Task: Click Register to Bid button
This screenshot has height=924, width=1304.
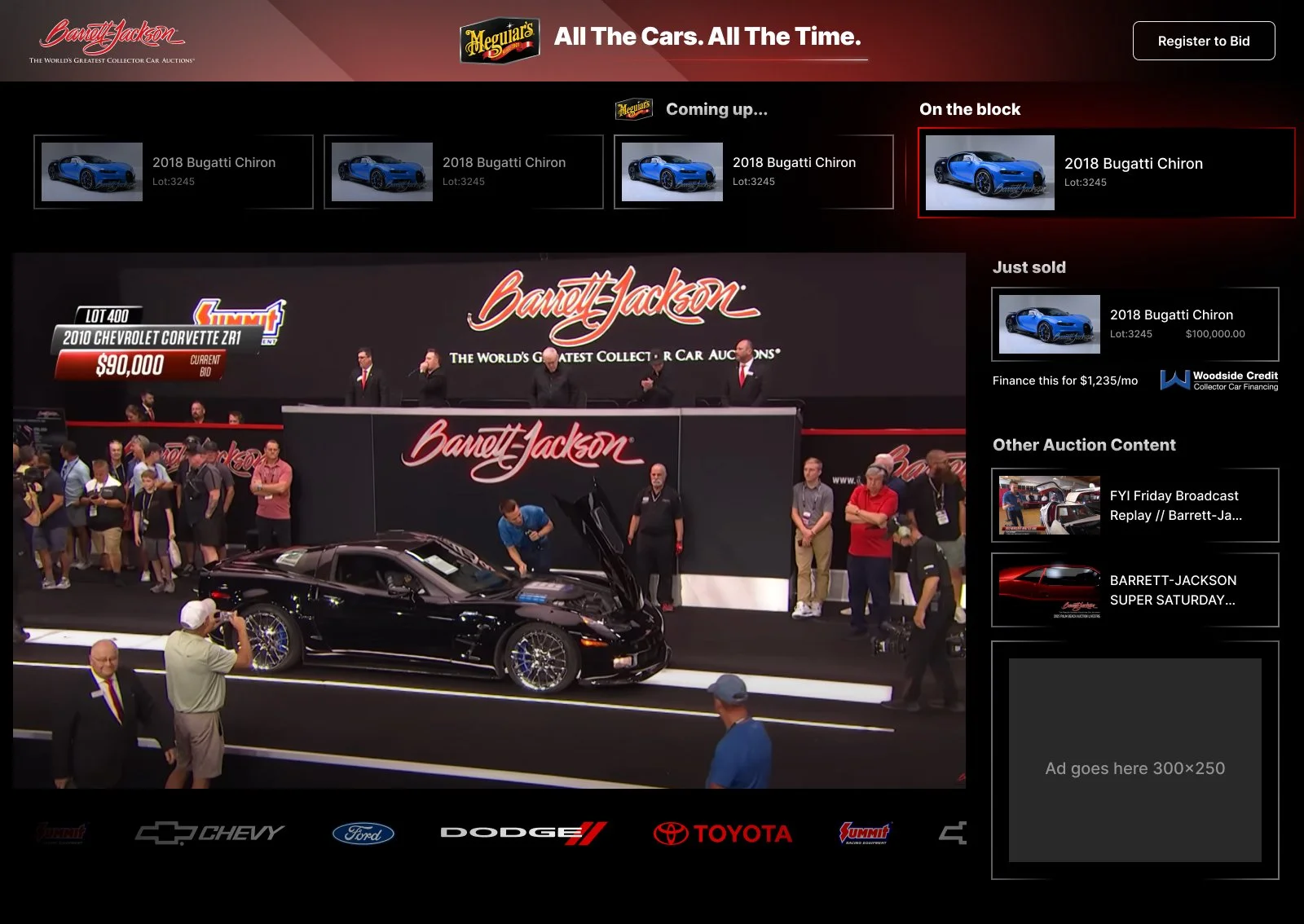Action: click(x=1204, y=41)
